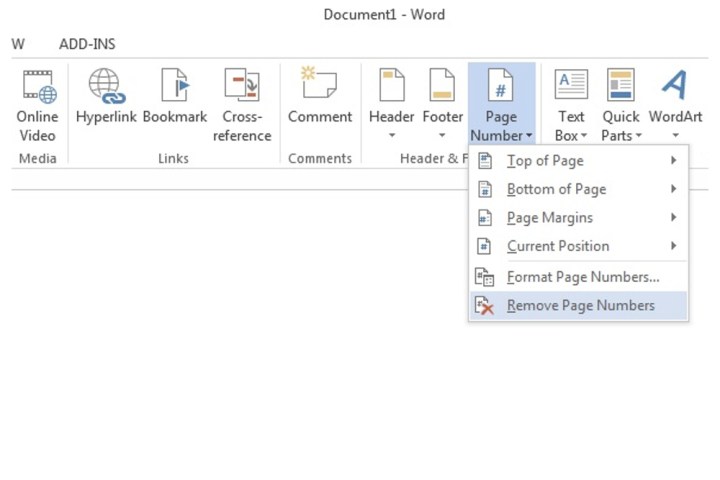Screen dimensions: 720x480
Task: Click the Footer page icon
Action: (x=442, y=85)
